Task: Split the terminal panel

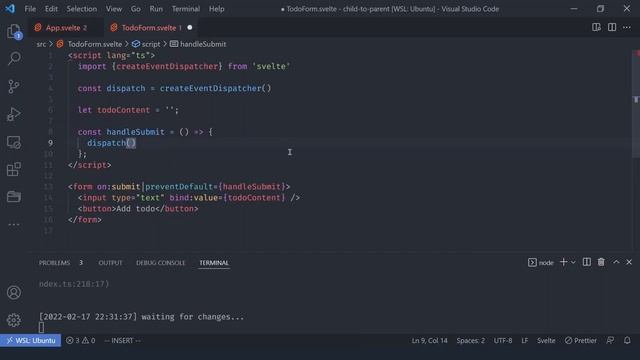Action: tap(587, 262)
